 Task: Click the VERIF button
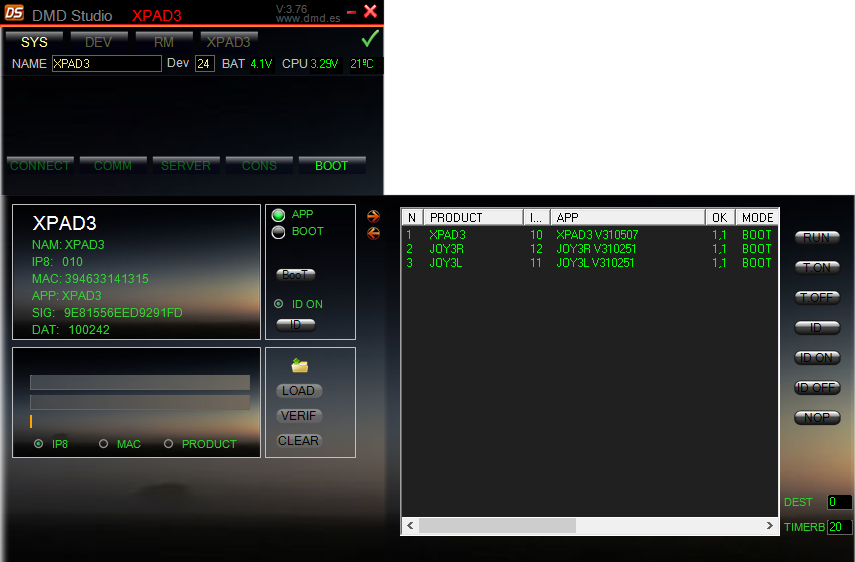(x=299, y=416)
